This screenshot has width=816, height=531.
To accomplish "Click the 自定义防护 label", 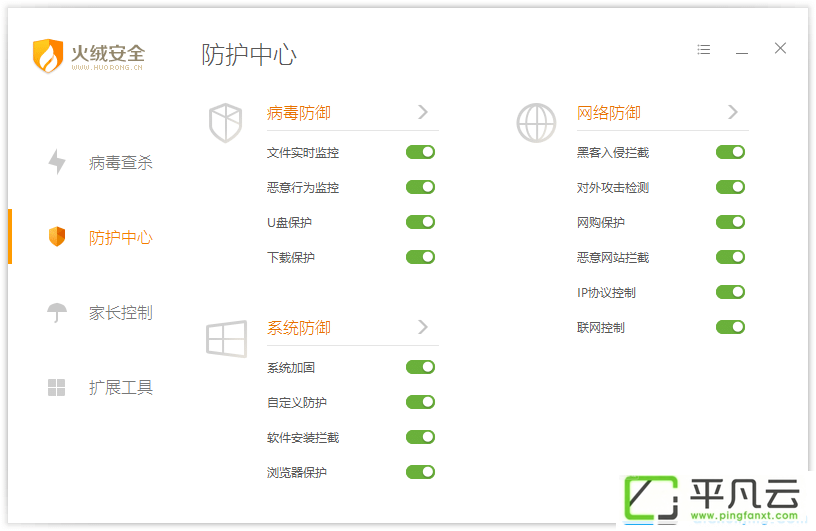I will pos(297,402).
